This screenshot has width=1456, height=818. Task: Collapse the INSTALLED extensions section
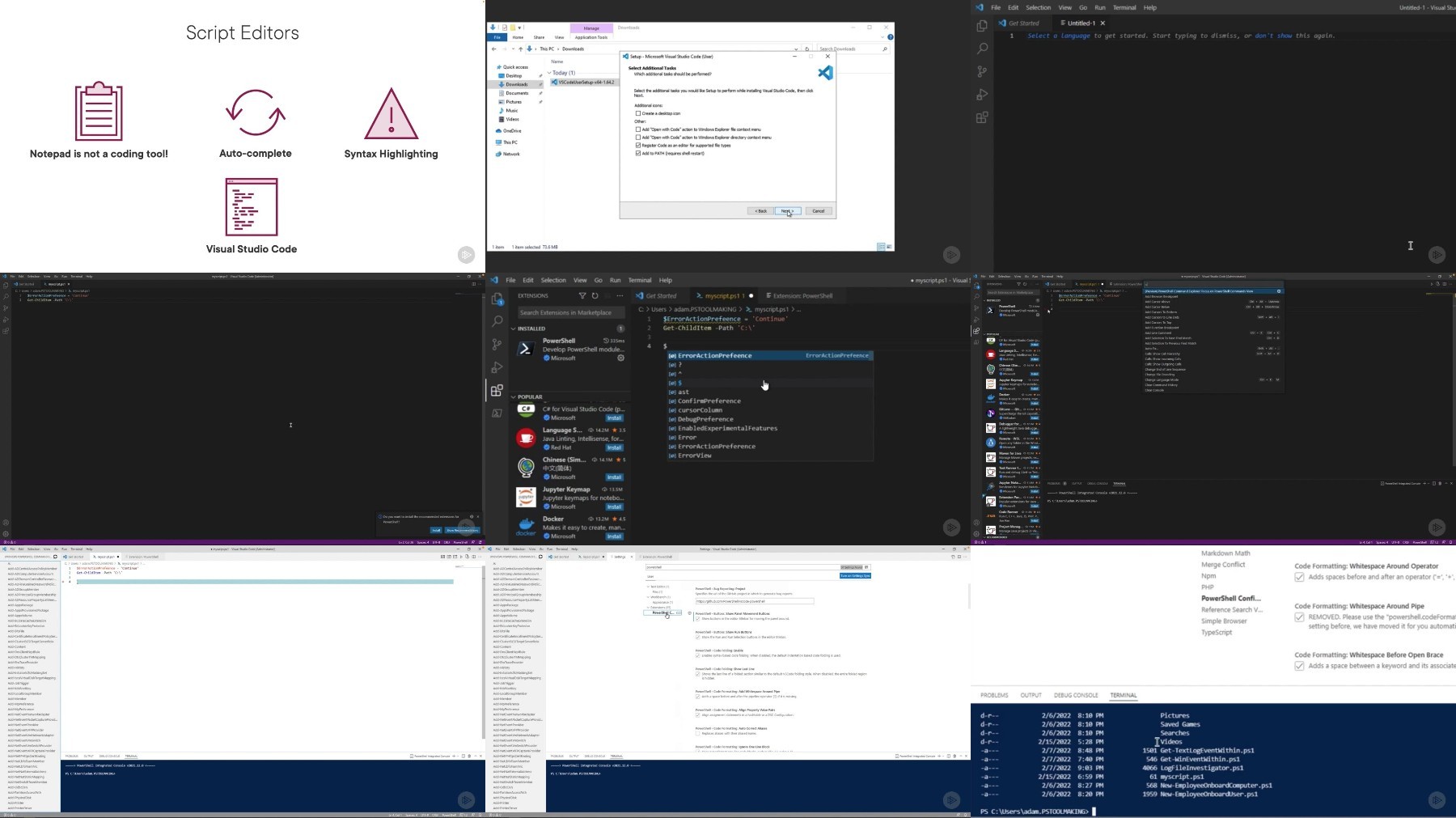click(x=514, y=328)
